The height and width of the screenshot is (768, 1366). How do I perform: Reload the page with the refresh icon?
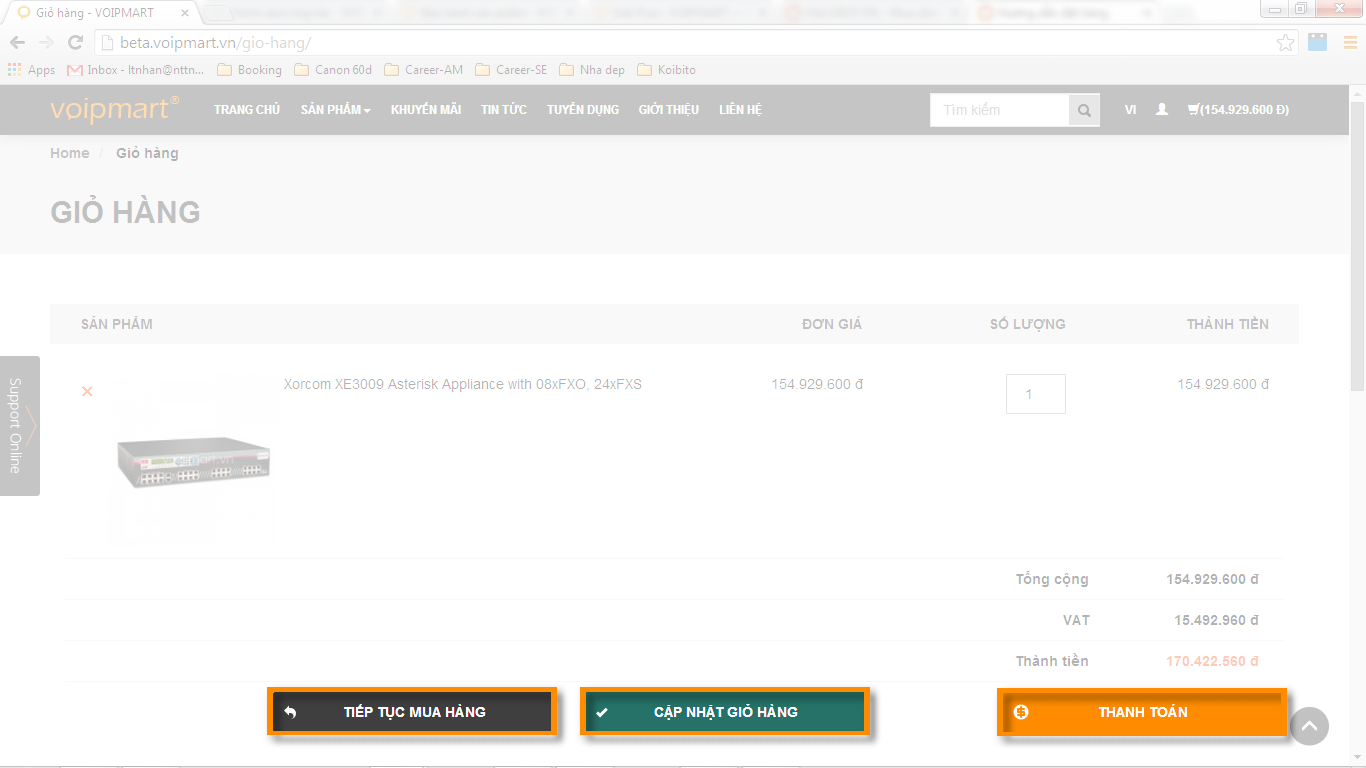[x=75, y=42]
